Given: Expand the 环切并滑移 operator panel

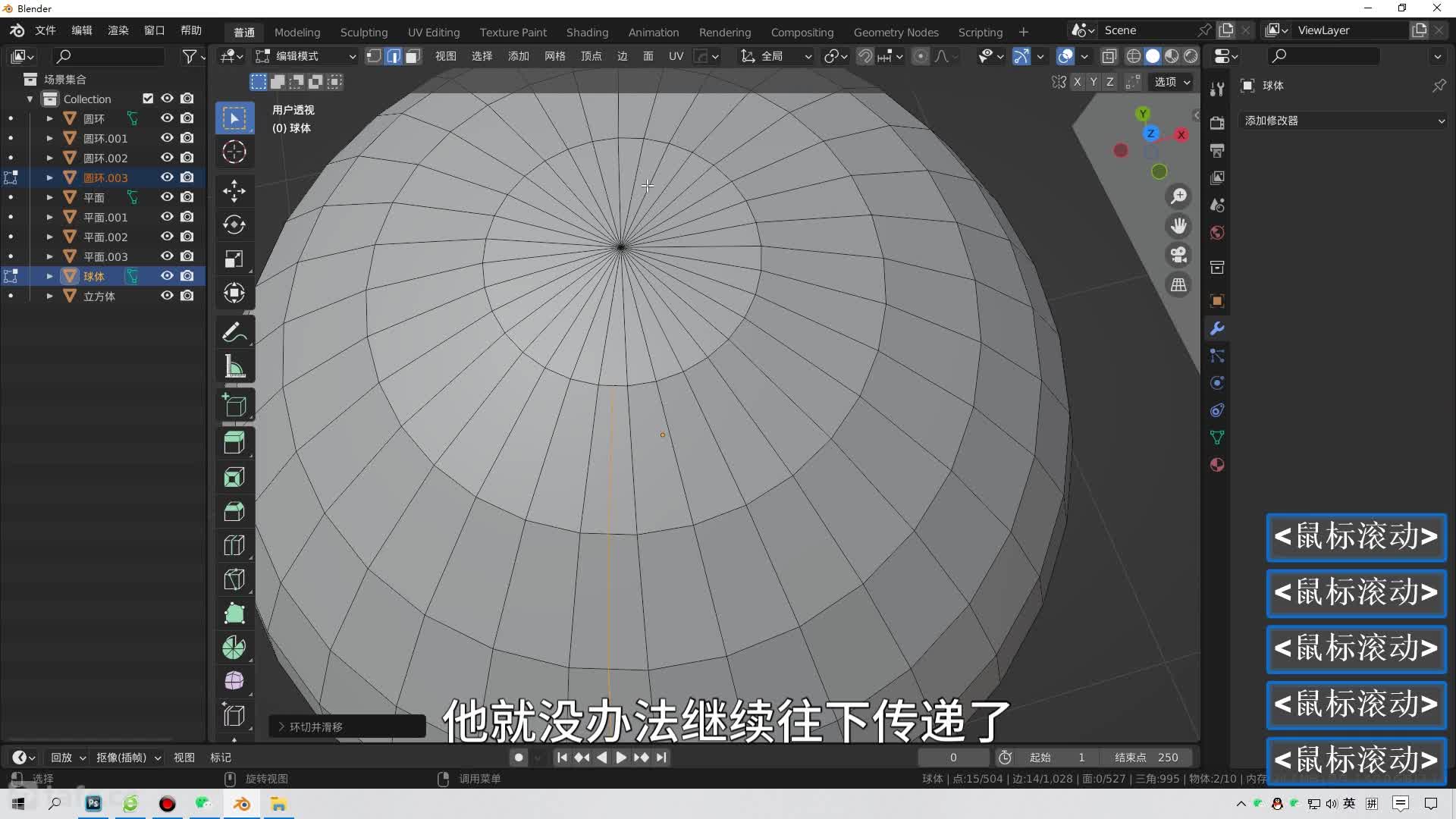Looking at the screenshot, I should [347, 726].
